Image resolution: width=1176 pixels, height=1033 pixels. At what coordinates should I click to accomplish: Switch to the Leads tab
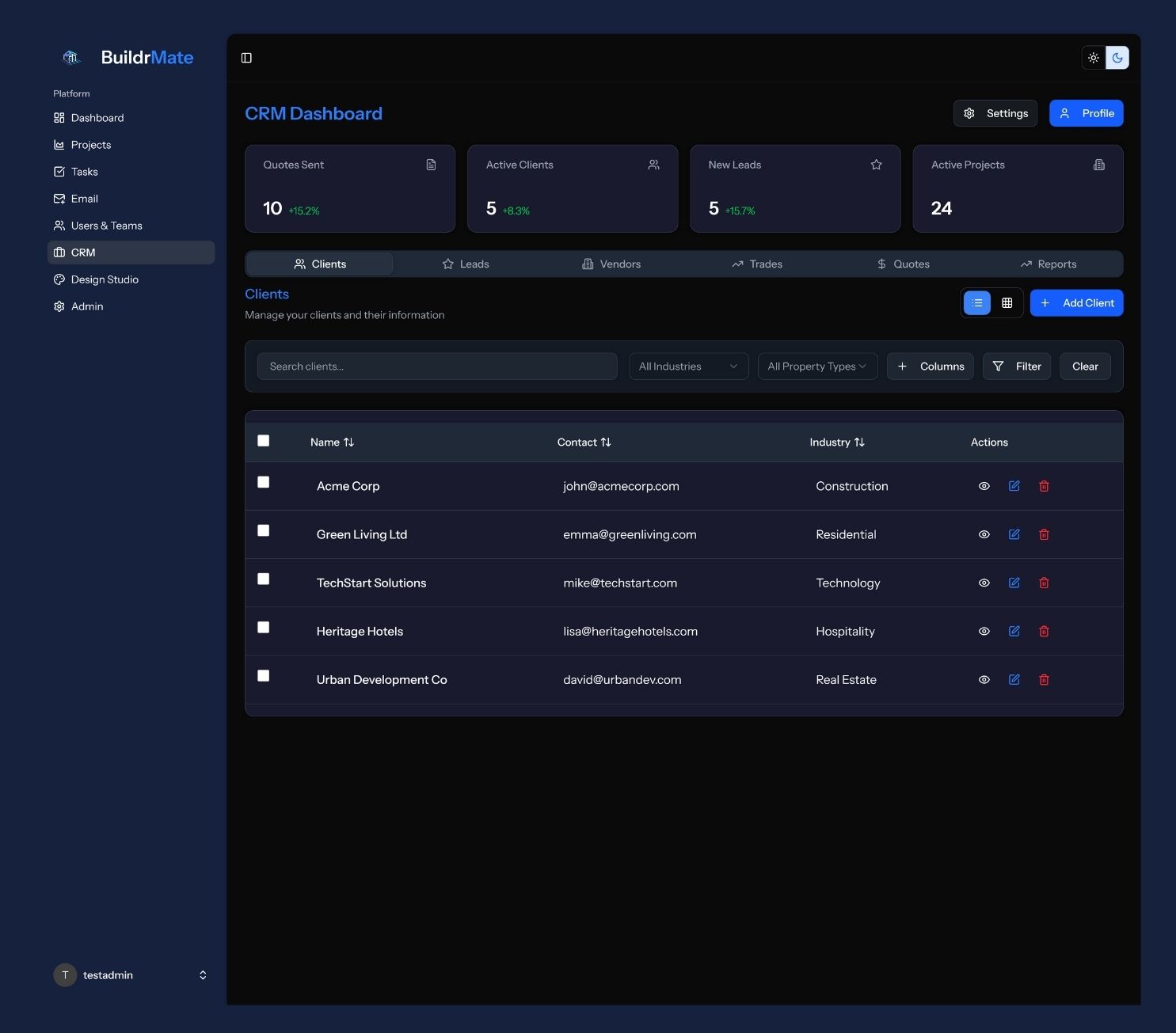point(466,264)
